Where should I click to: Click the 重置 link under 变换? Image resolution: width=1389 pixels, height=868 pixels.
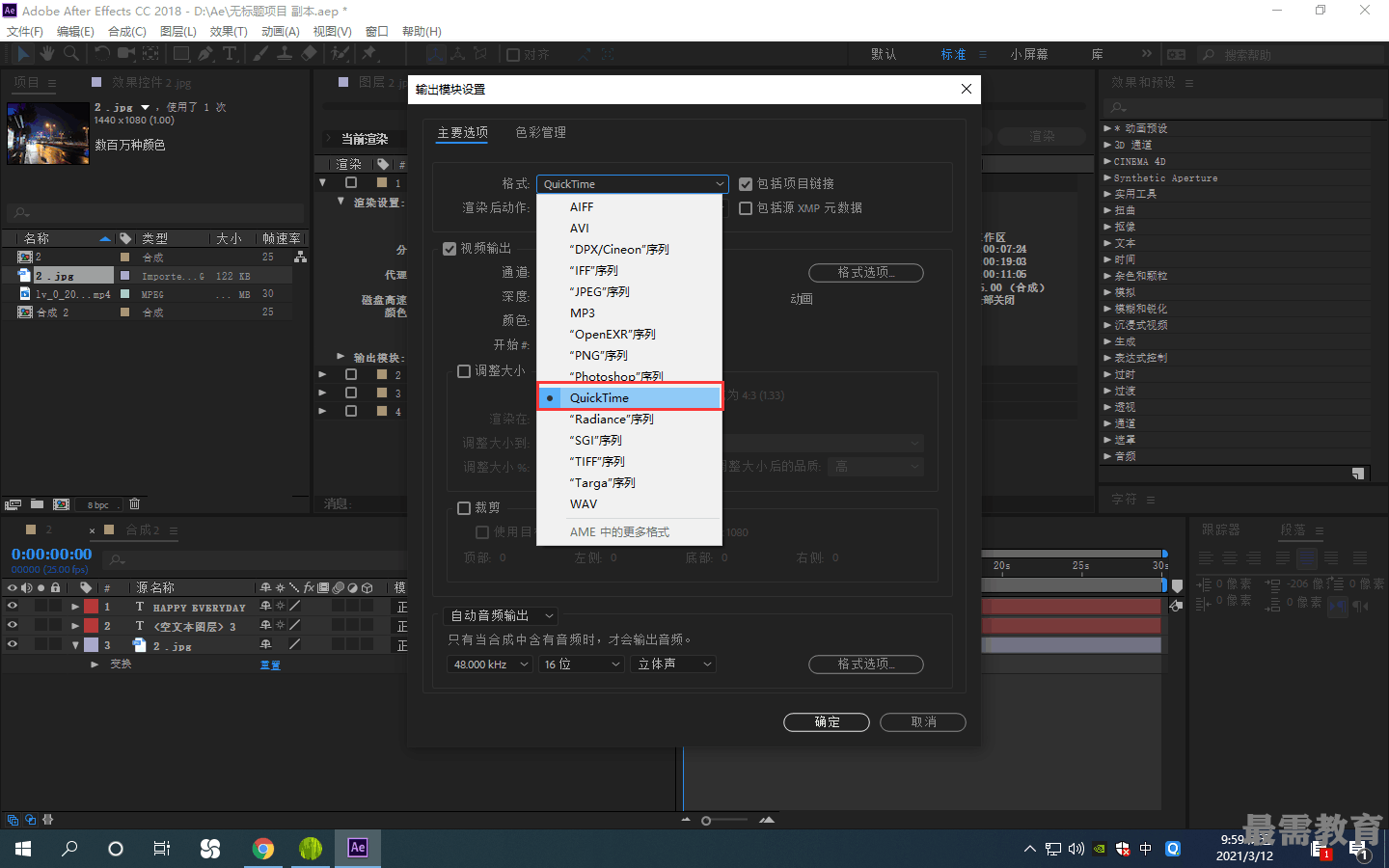270,665
